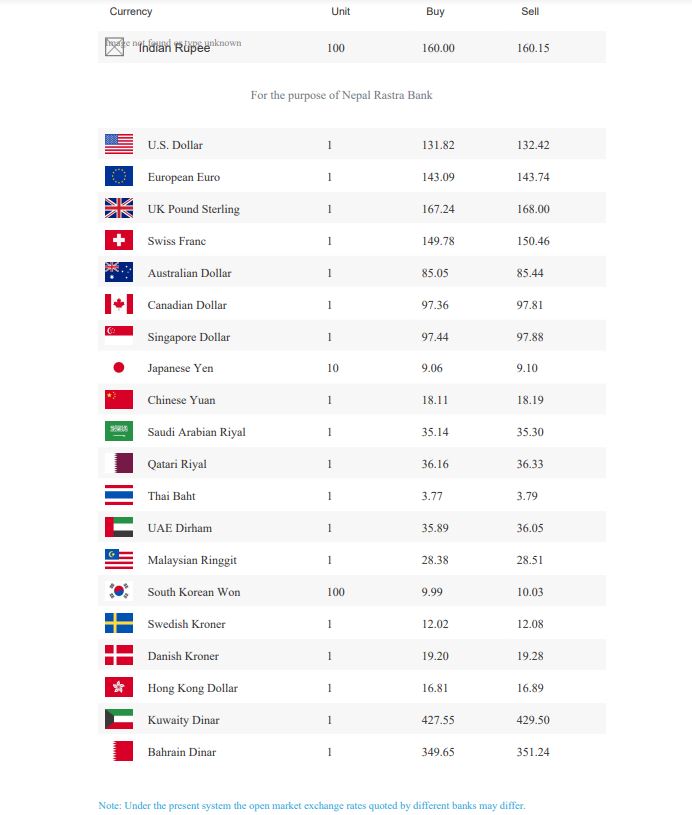692x815 pixels.
Task: Select the U.S. Dollar currency name
Action: coord(175,145)
